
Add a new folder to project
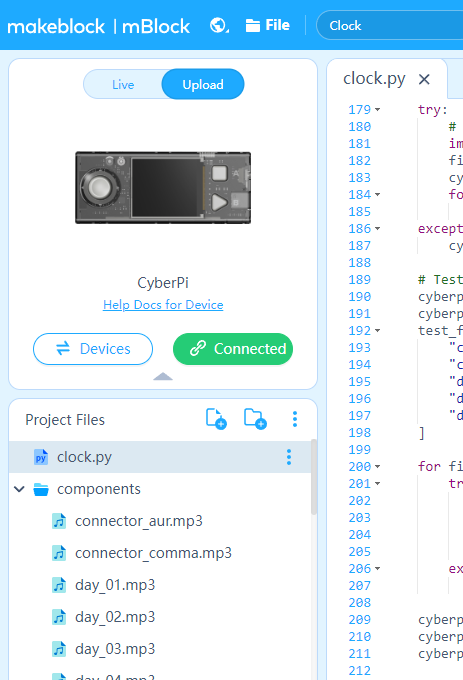click(x=255, y=419)
